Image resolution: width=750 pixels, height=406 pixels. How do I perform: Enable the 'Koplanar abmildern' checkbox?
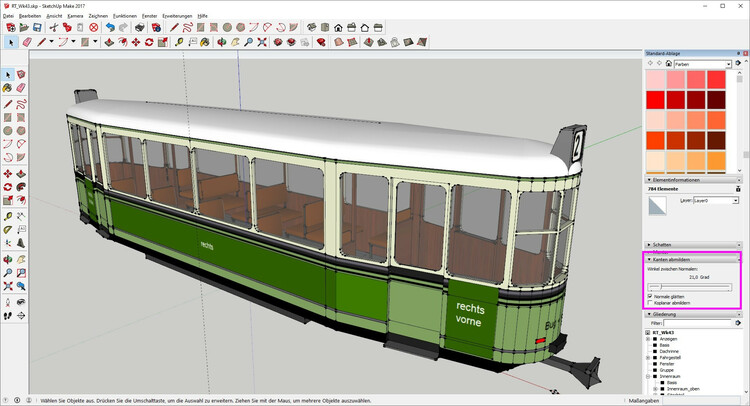[649, 302]
